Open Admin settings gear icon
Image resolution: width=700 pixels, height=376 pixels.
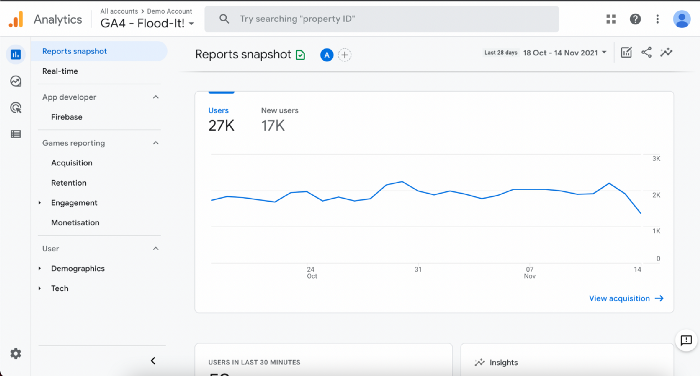(x=16, y=354)
